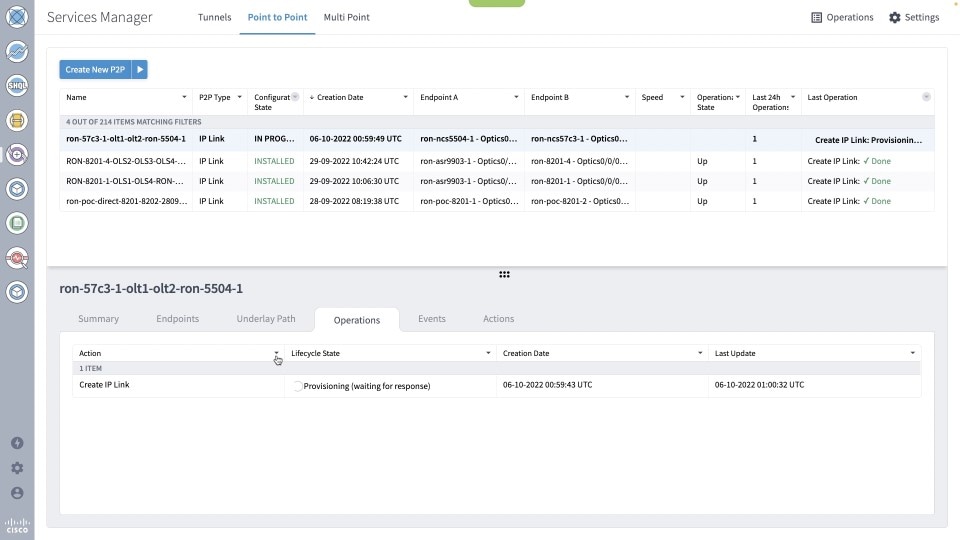Open the Endpoint A column dropdown arrow
The image size is (960, 540).
[x=516, y=97]
